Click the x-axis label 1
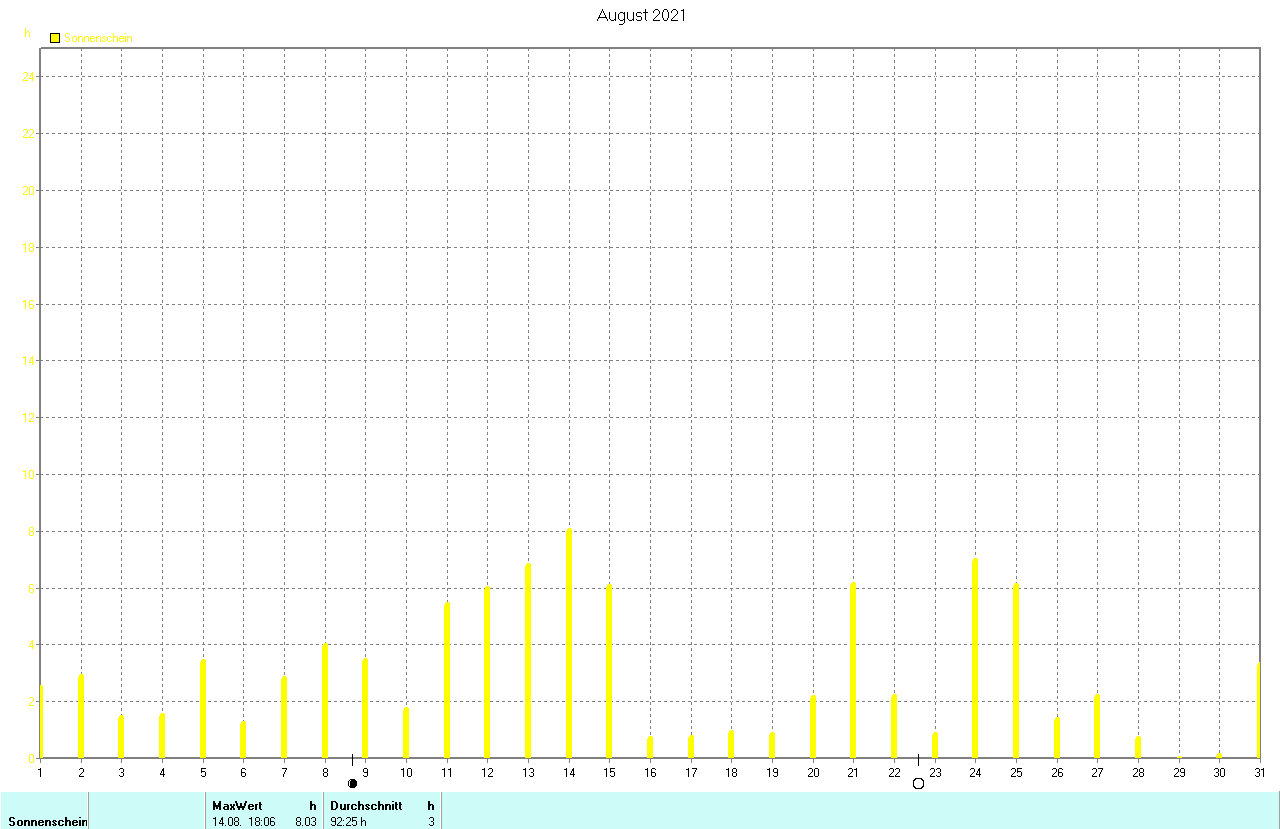1280x829 pixels. [x=40, y=772]
